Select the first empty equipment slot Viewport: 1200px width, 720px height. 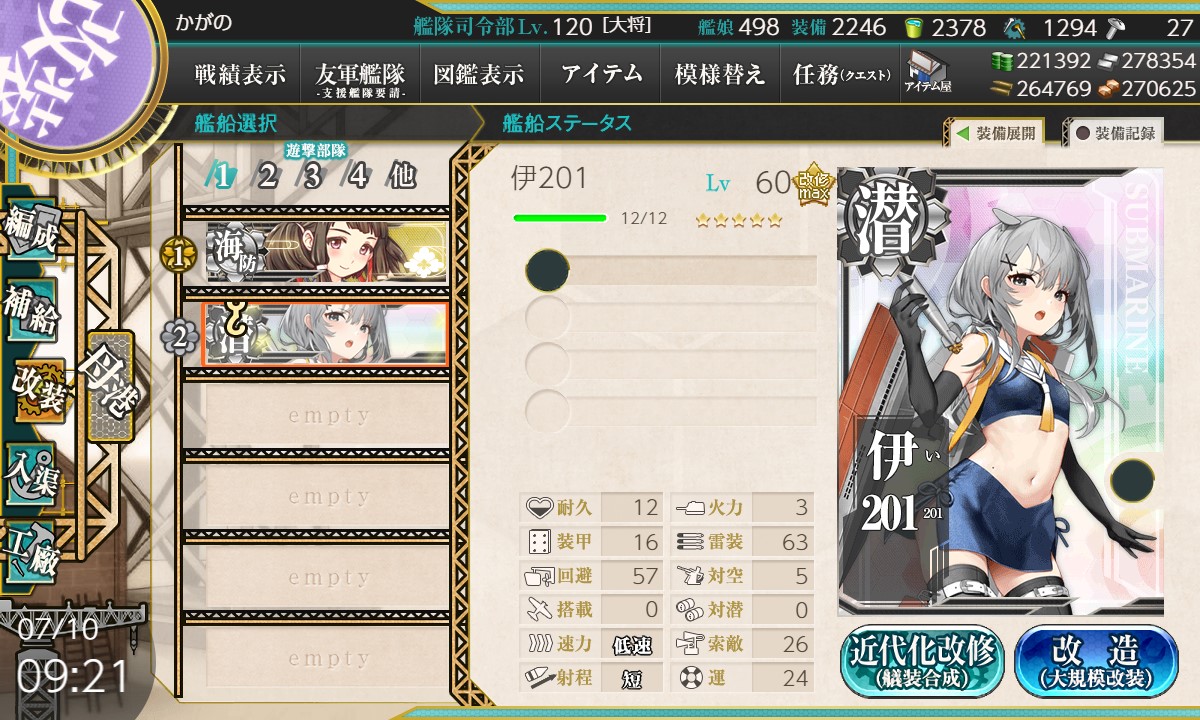point(671,270)
